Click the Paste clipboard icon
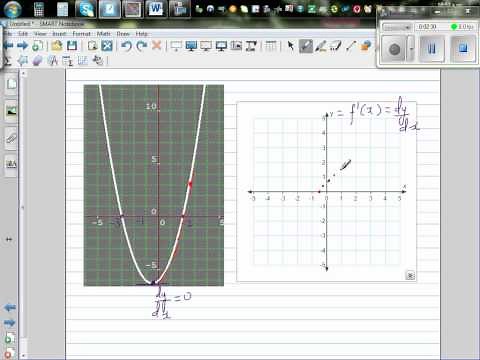 point(92,46)
